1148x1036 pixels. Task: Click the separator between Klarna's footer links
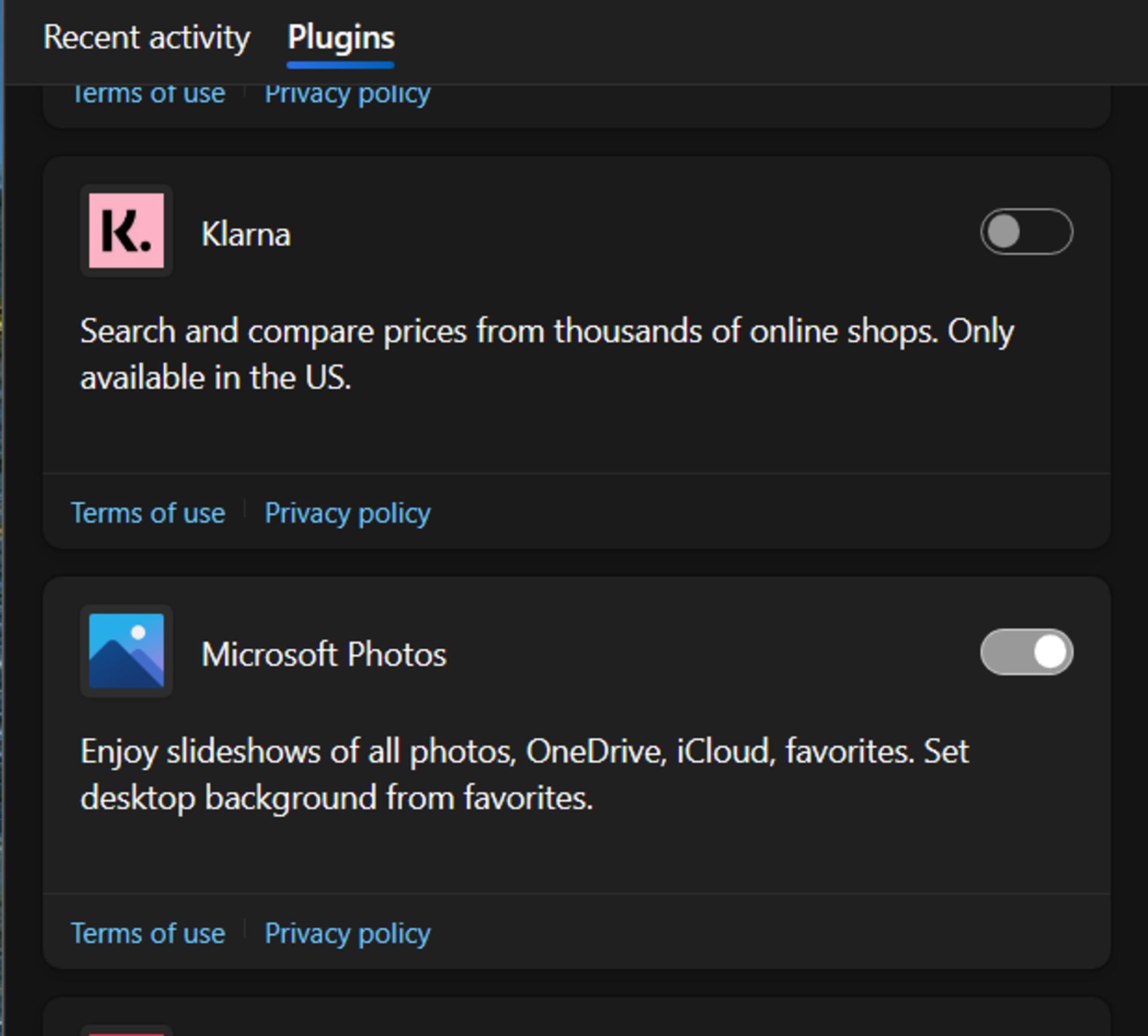[x=245, y=510]
